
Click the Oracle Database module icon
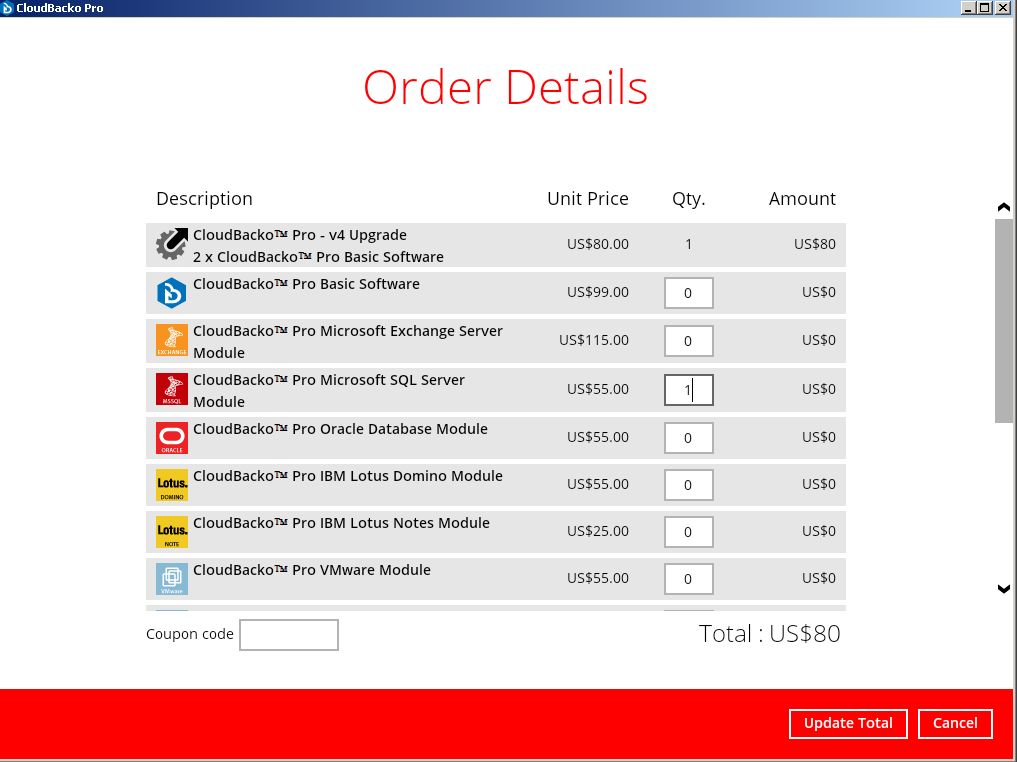point(172,438)
